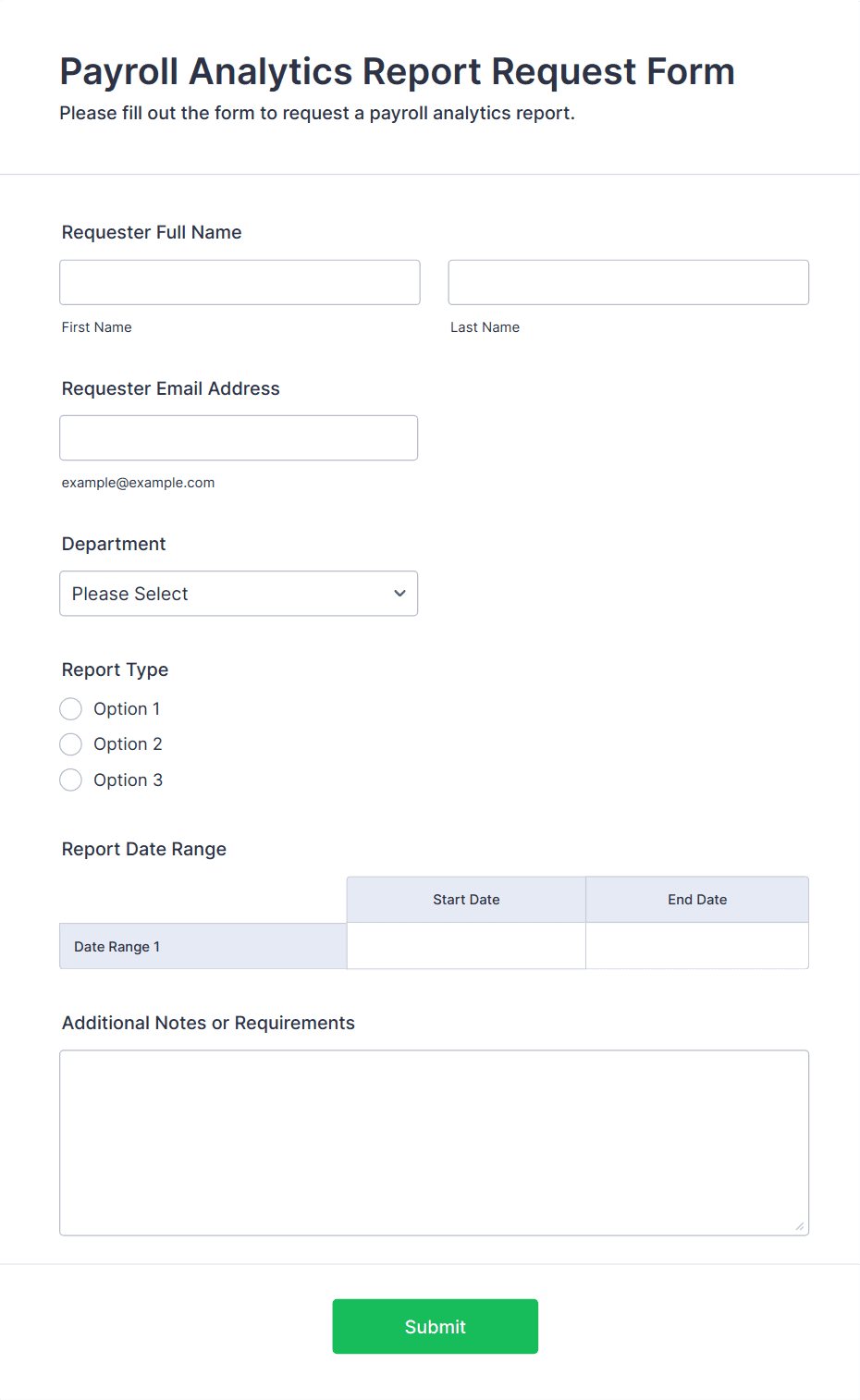Screen dimensions: 860x1400
Task: Click the Start Date cell for Date Range 1
Action: click(x=465, y=946)
